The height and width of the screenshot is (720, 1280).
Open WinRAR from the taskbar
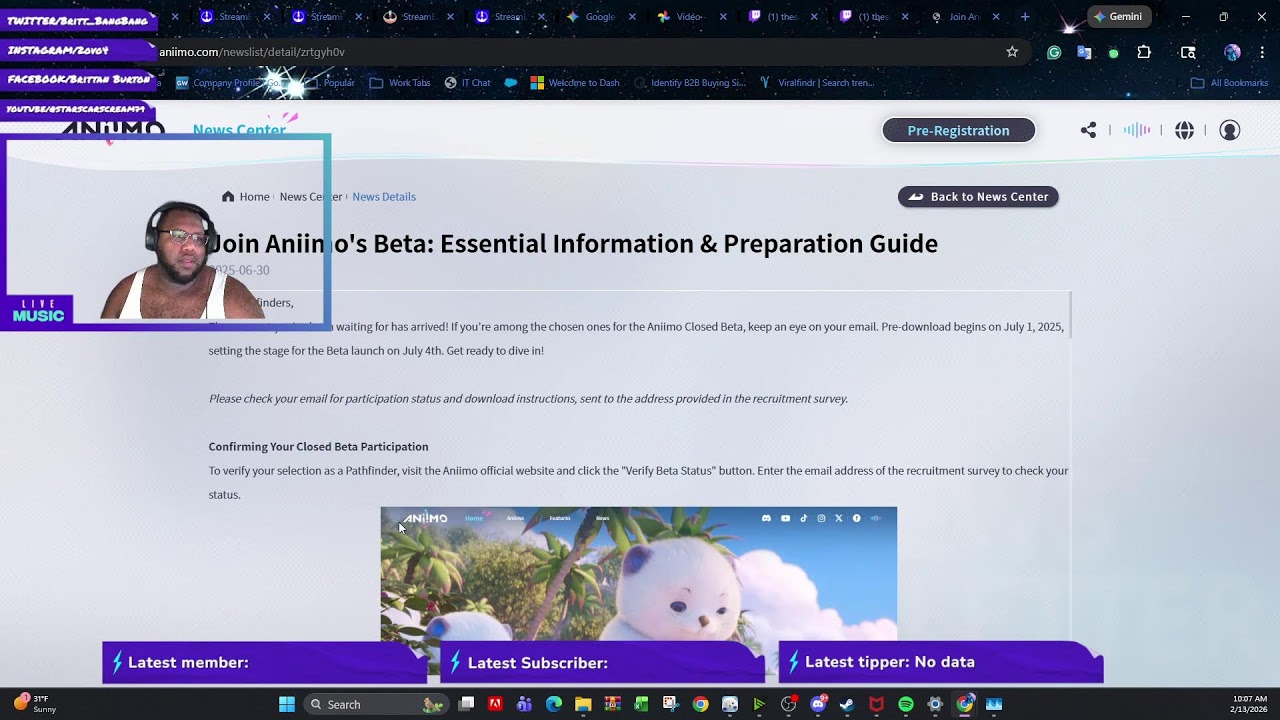[612, 704]
